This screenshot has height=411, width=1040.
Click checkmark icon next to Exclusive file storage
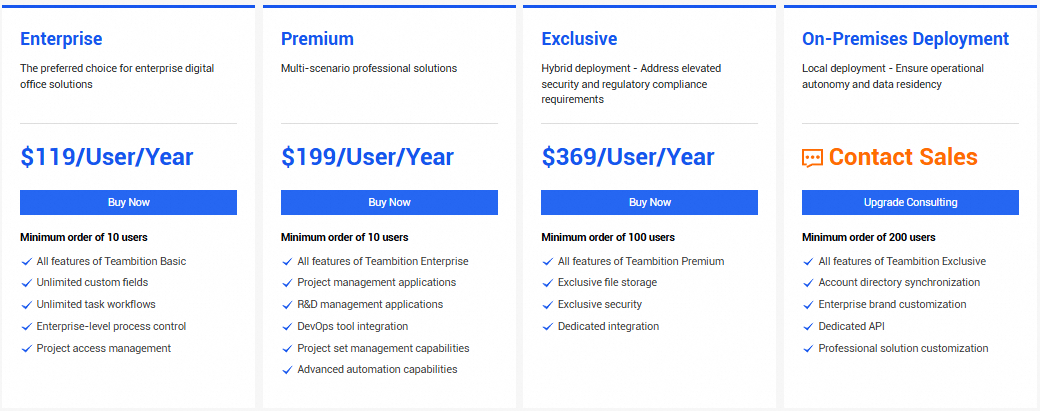(x=548, y=283)
